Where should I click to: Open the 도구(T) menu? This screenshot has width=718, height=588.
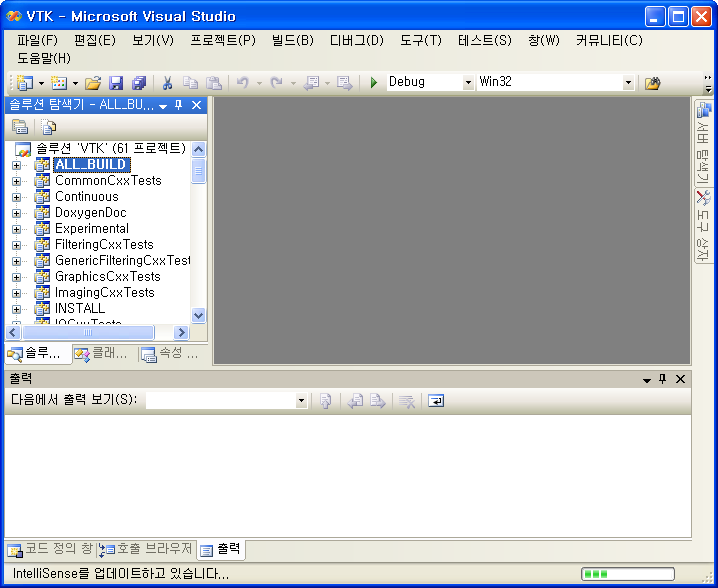pos(421,40)
